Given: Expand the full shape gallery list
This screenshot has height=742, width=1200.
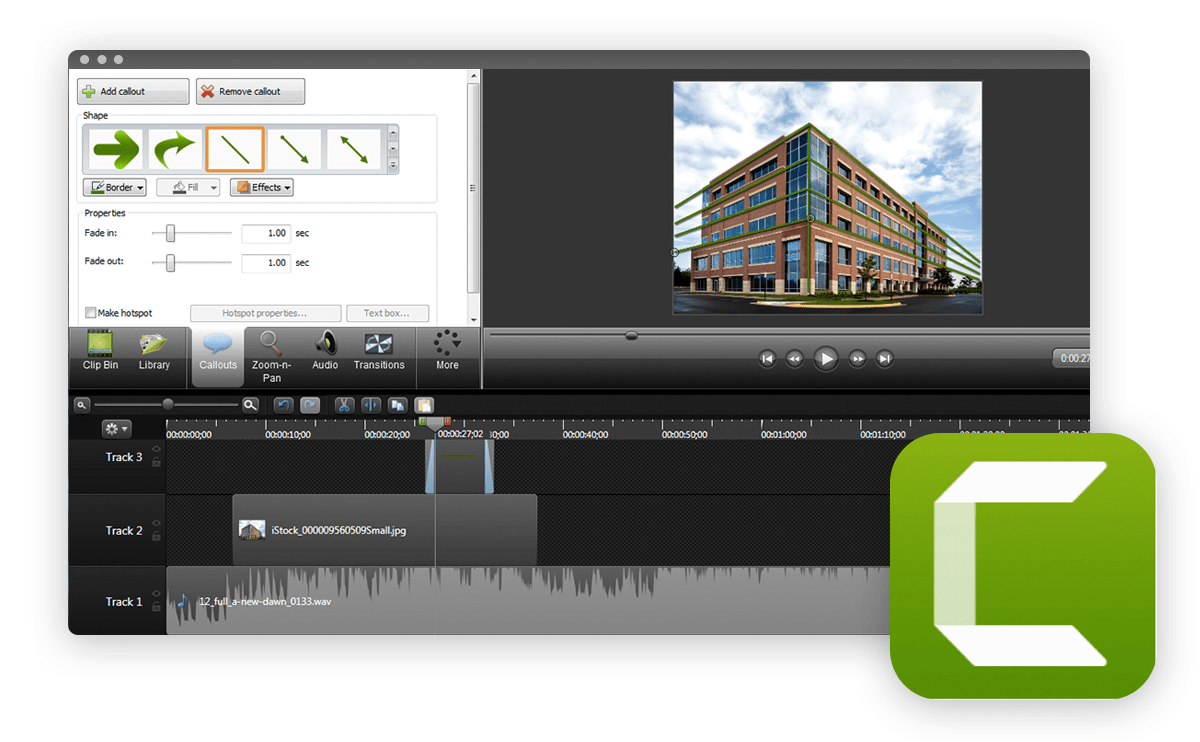Looking at the screenshot, I should 393,165.
